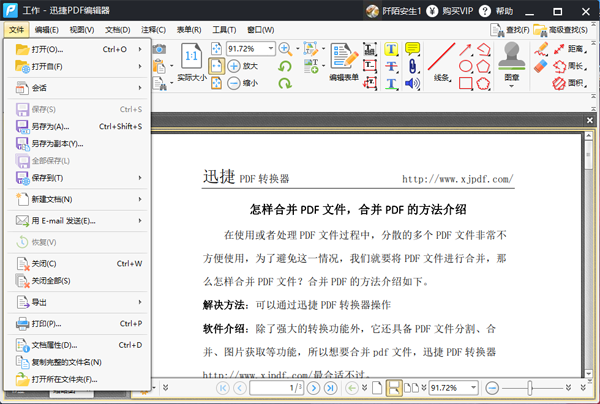Open the status bar 91.72% zoom dropdown
Viewport: 600px width, 404px height.
click(x=473, y=388)
